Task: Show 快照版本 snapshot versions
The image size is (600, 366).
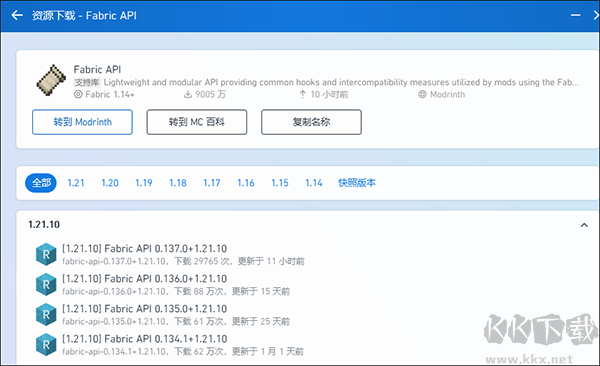Action: click(x=357, y=183)
